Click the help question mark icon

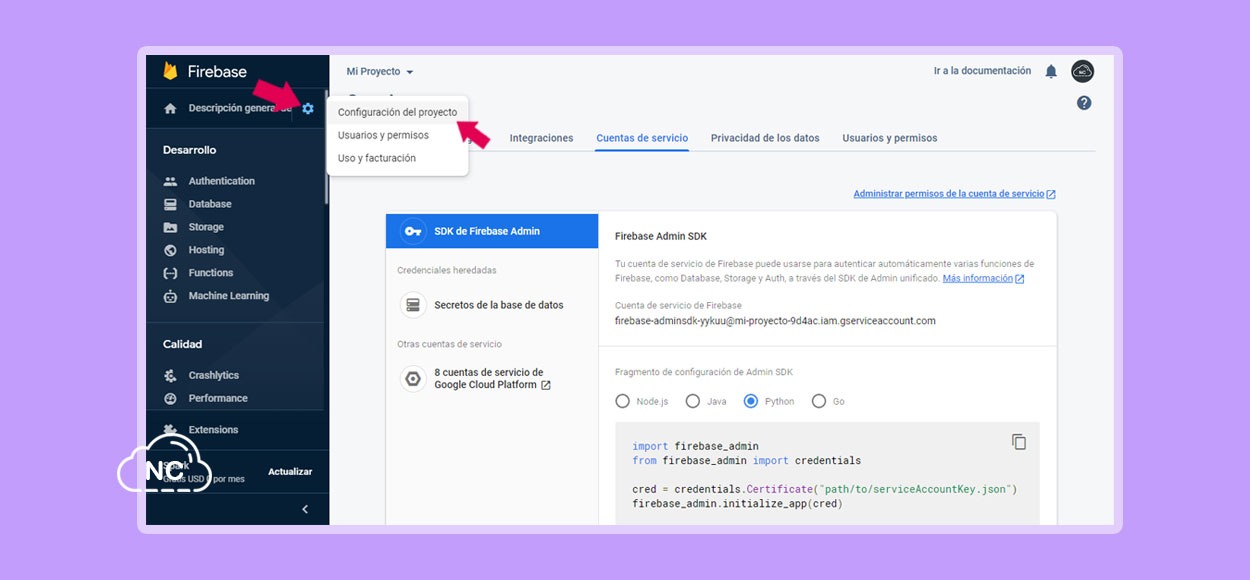tap(1084, 103)
